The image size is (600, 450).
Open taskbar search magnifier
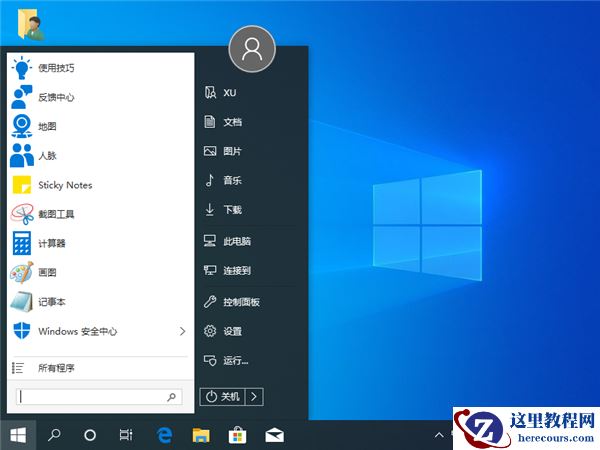click(54, 435)
